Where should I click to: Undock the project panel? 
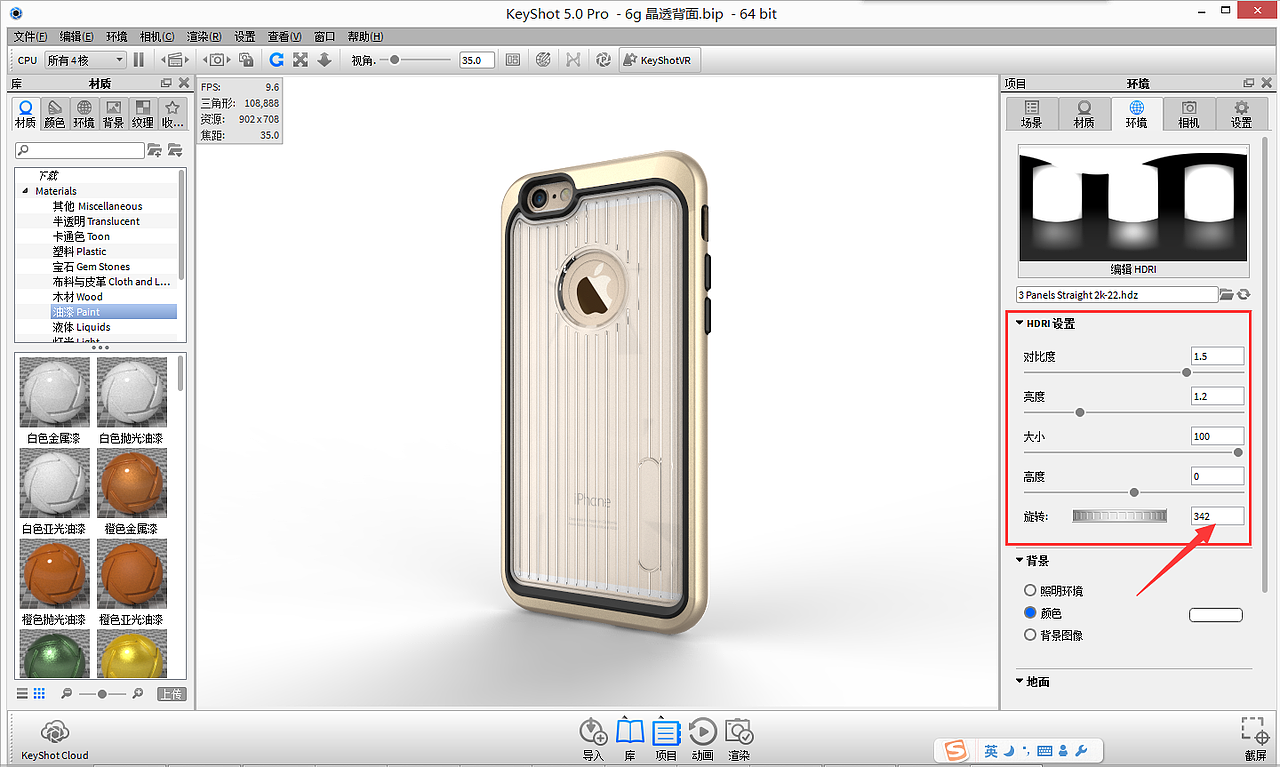1249,83
